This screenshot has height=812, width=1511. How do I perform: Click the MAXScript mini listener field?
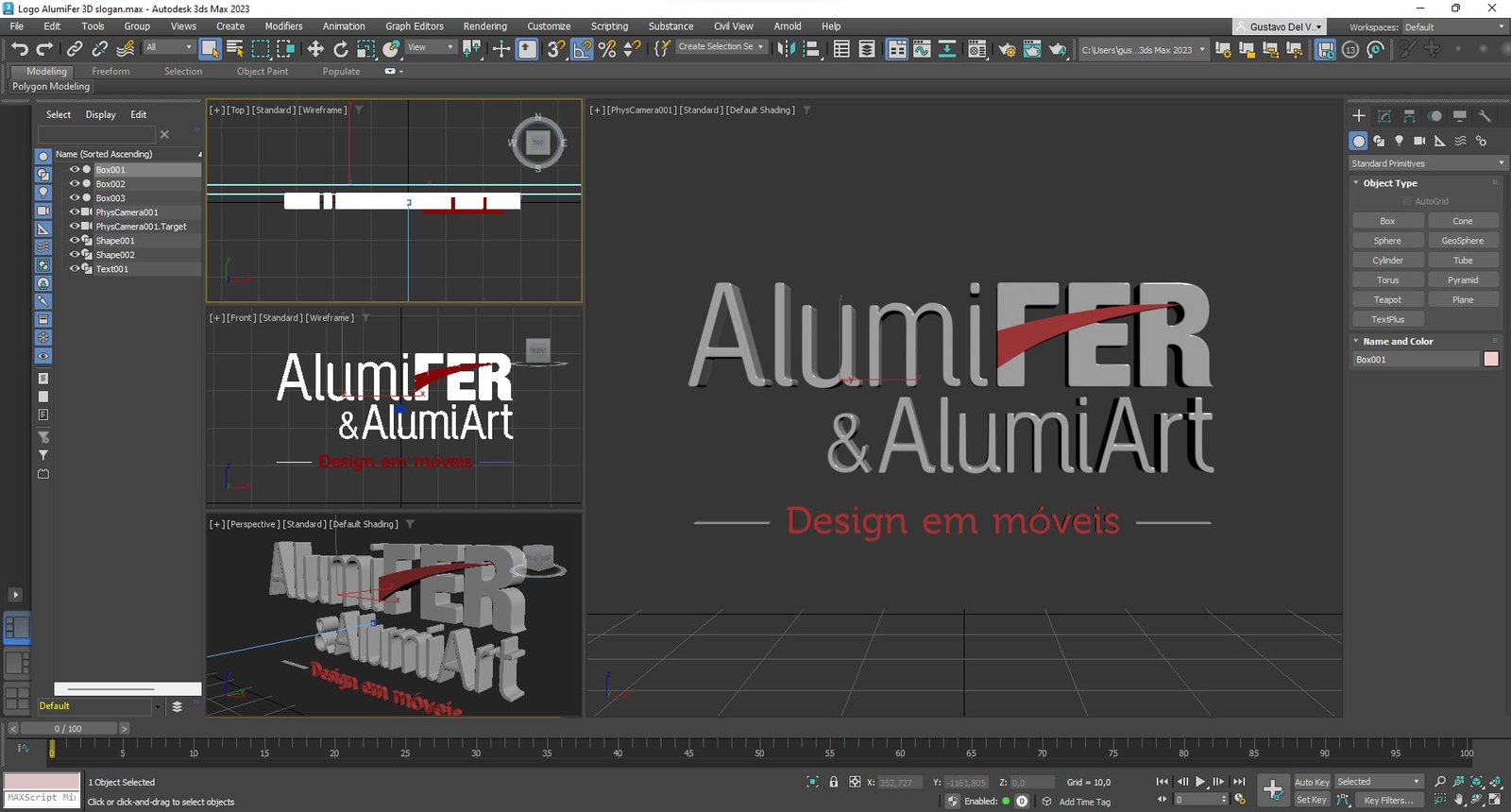[x=42, y=798]
